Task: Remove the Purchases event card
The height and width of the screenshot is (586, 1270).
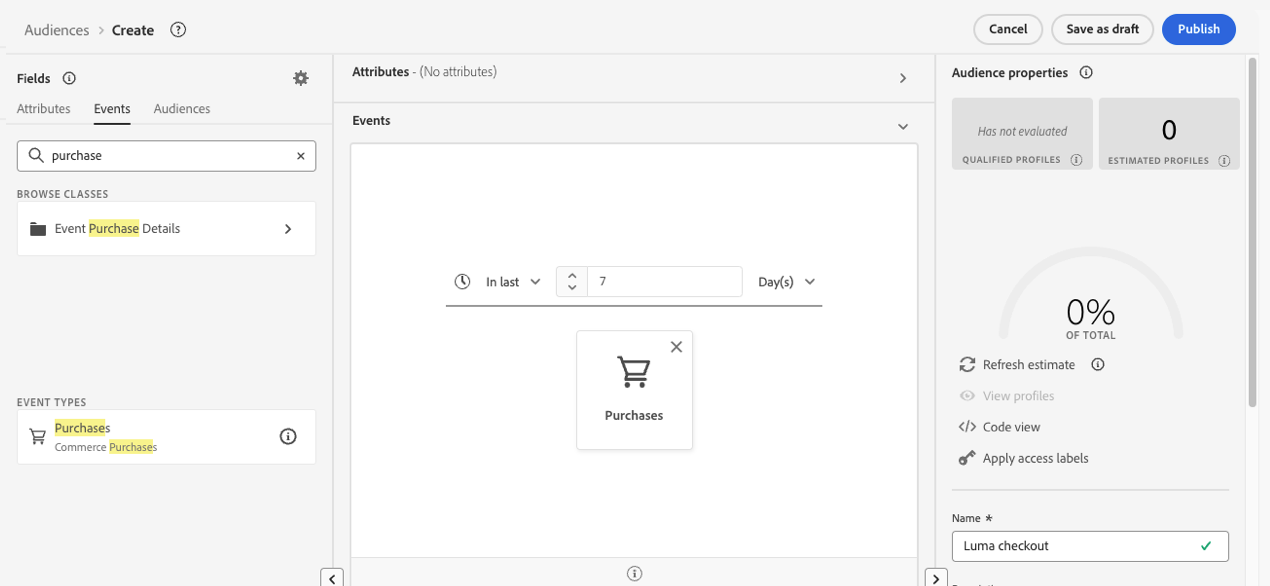Action: click(x=676, y=347)
